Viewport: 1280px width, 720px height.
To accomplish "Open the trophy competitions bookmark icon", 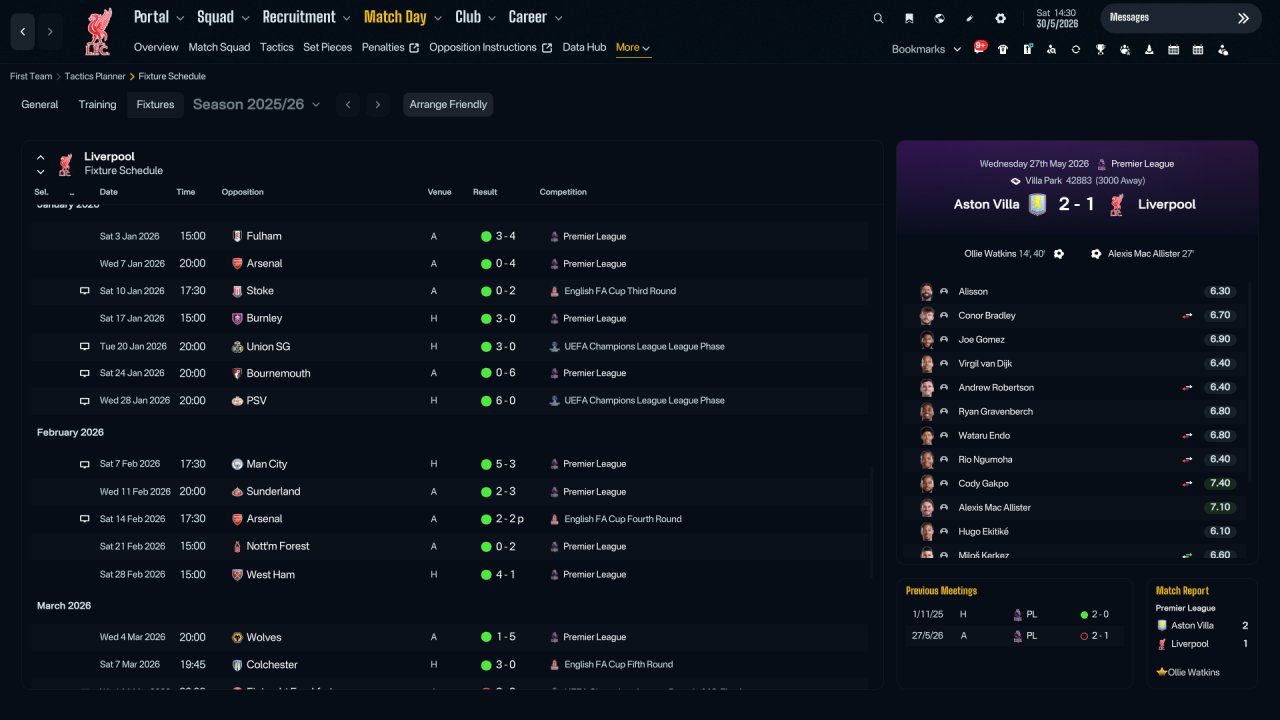I will (x=1100, y=49).
